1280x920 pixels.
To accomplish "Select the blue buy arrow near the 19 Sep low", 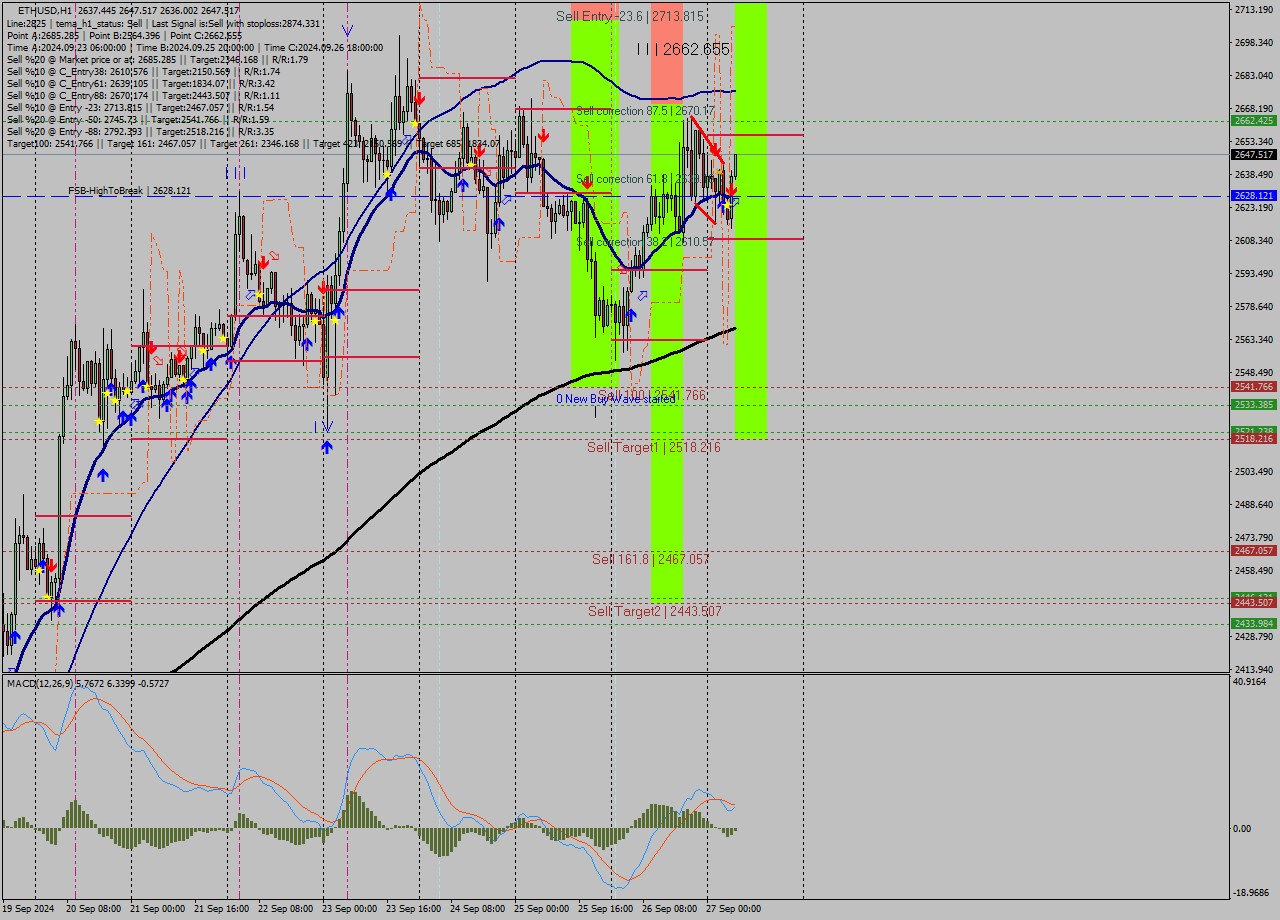I will click(x=15, y=637).
